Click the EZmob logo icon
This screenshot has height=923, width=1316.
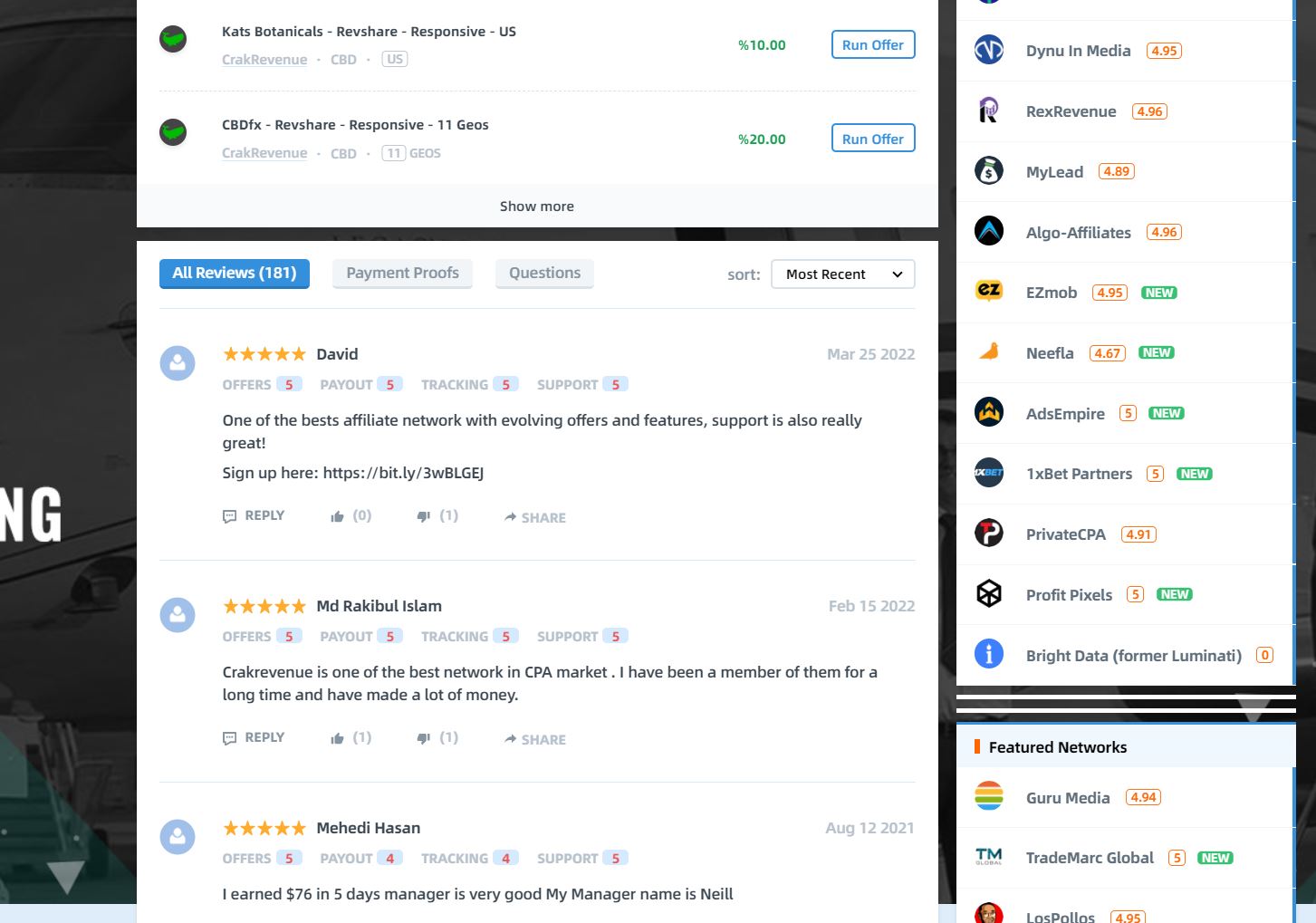[988, 291]
